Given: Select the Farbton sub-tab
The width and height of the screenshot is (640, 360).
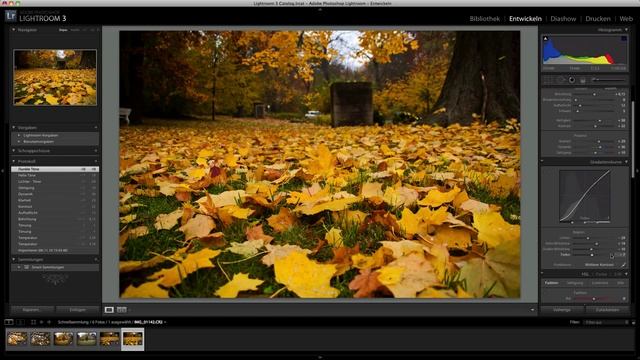Looking at the screenshot, I should coord(551,283).
